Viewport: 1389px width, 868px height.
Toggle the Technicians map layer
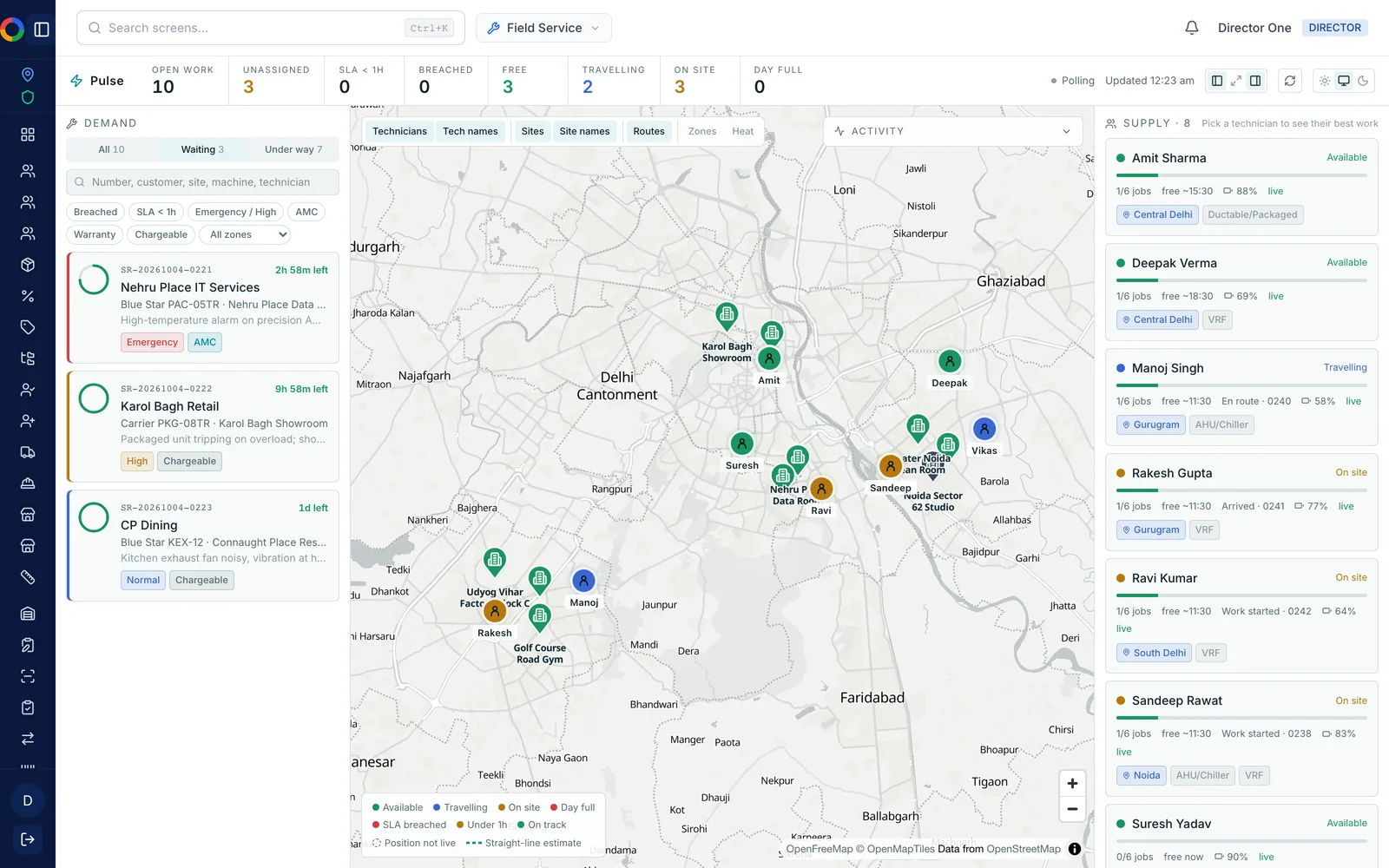pos(399,131)
